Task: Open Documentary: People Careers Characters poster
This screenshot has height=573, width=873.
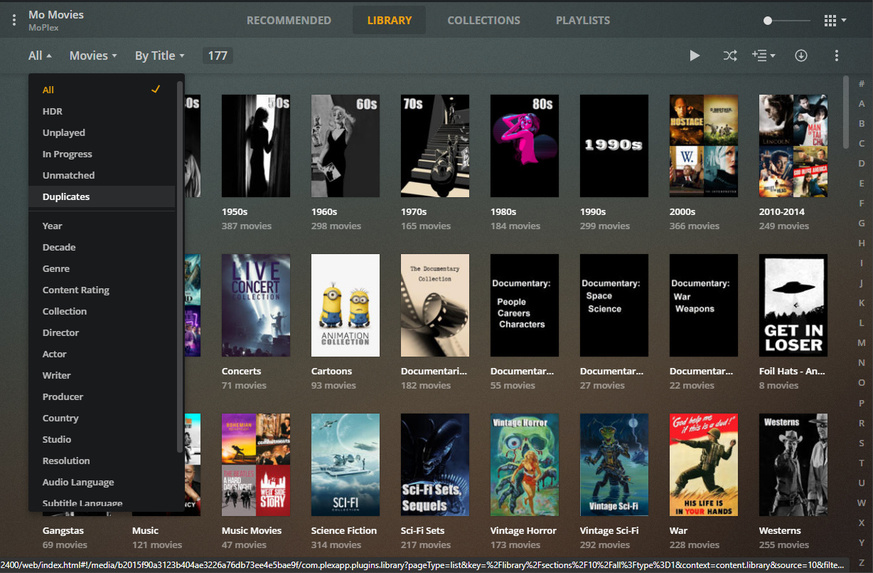Action: 524,305
